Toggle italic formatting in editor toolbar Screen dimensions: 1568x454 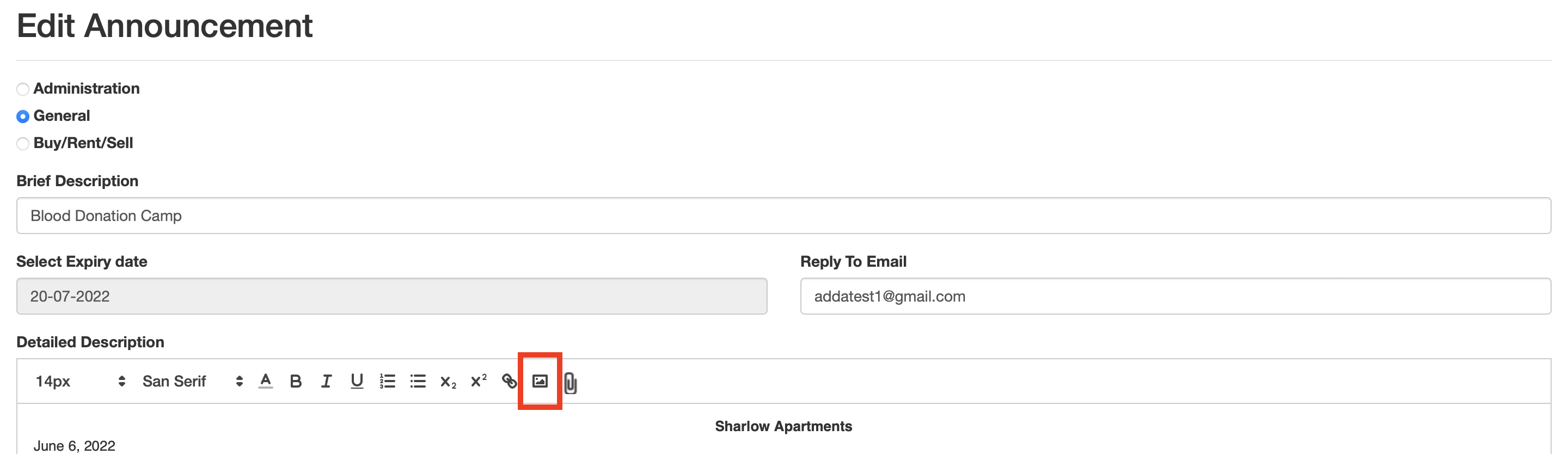coord(326,381)
